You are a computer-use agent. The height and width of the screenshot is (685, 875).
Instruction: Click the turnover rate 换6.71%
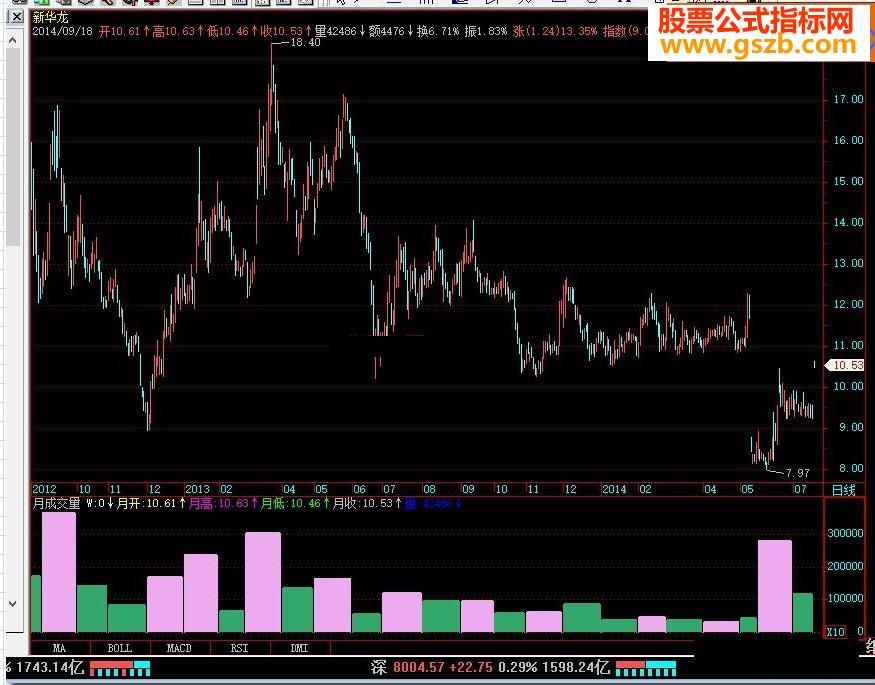(x=438, y=31)
